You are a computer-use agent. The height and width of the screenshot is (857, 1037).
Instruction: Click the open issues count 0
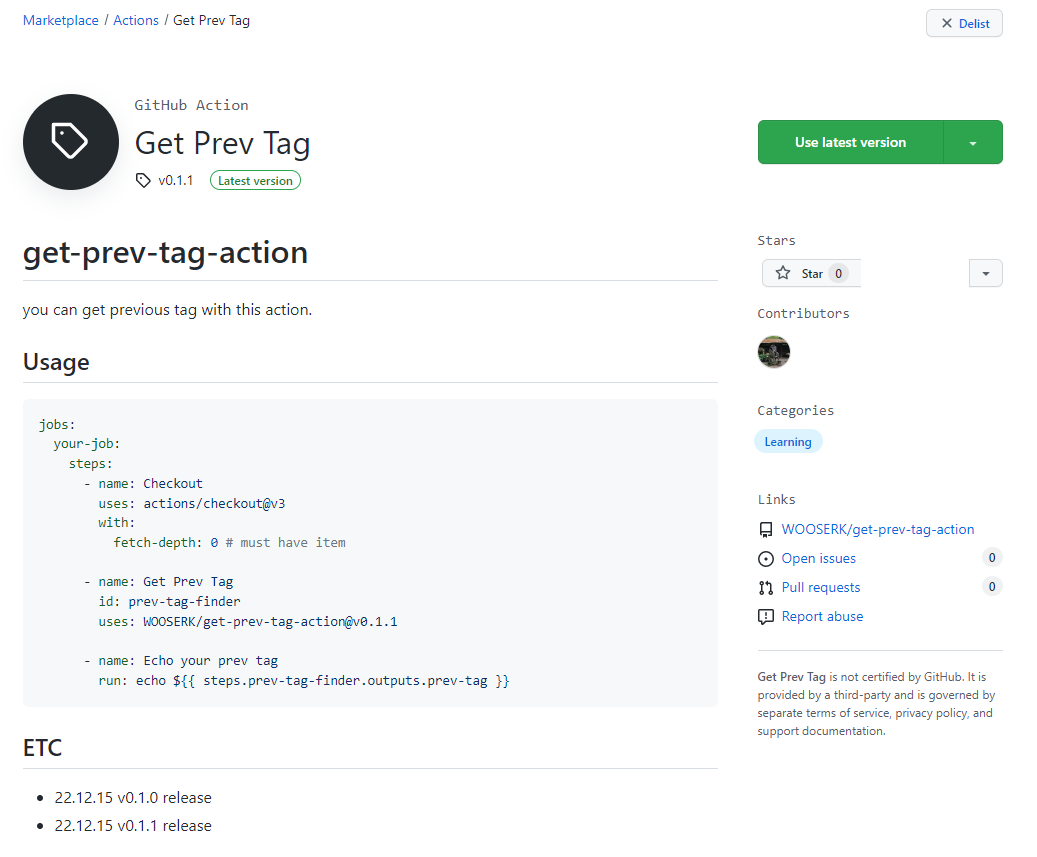(x=992, y=558)
